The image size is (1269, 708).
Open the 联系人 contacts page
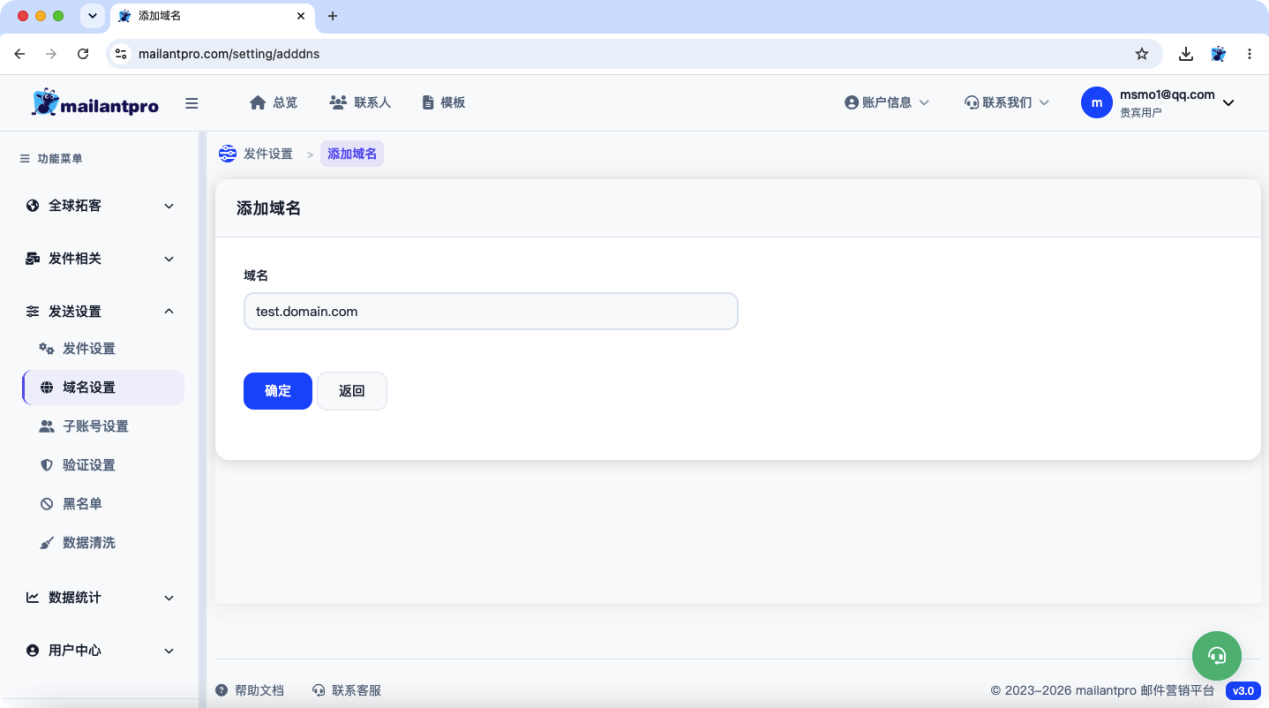pyautogui.click(x=360, y=103)
